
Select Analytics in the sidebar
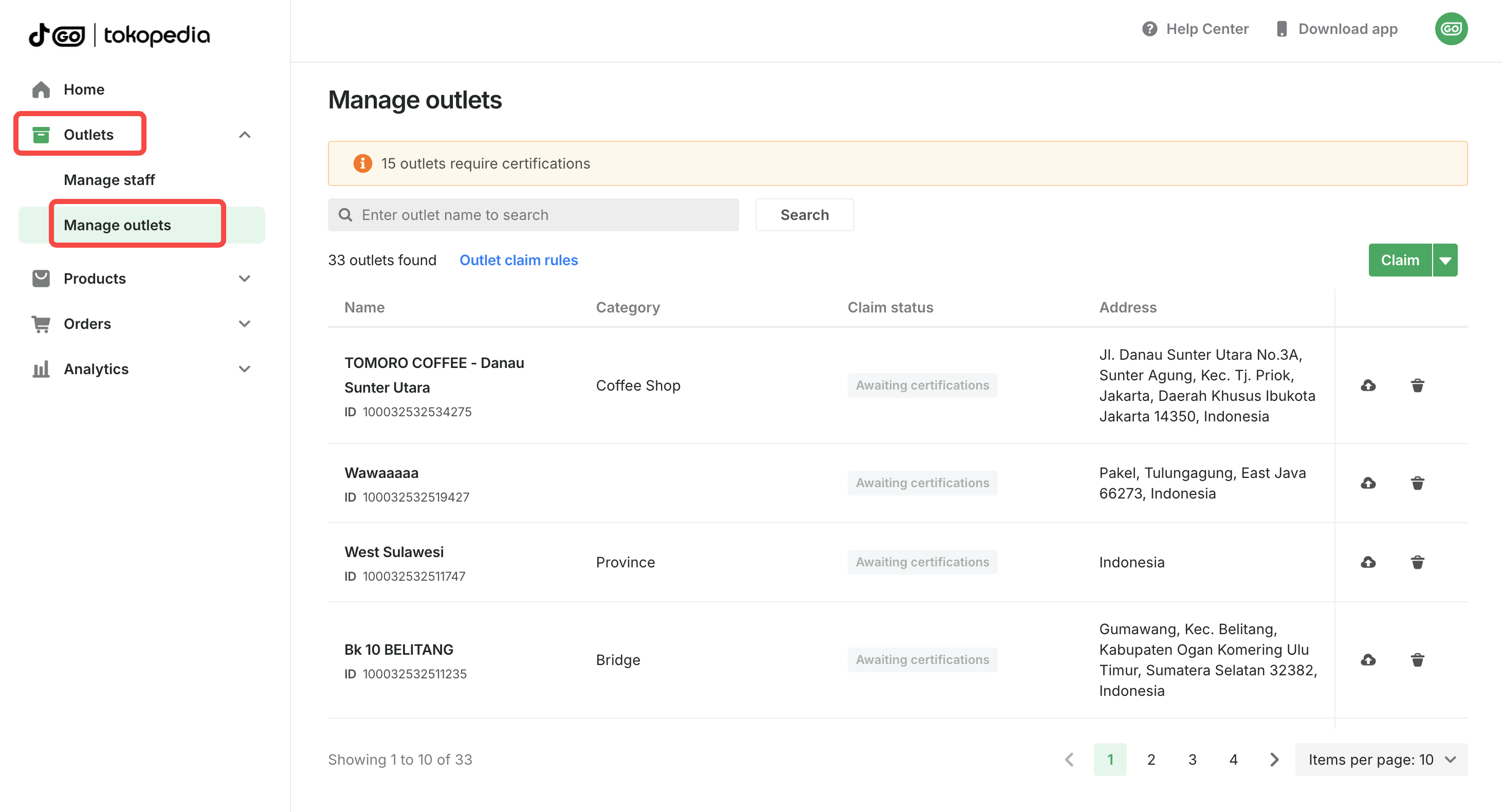pyautogui.click(x=96, y=369)
